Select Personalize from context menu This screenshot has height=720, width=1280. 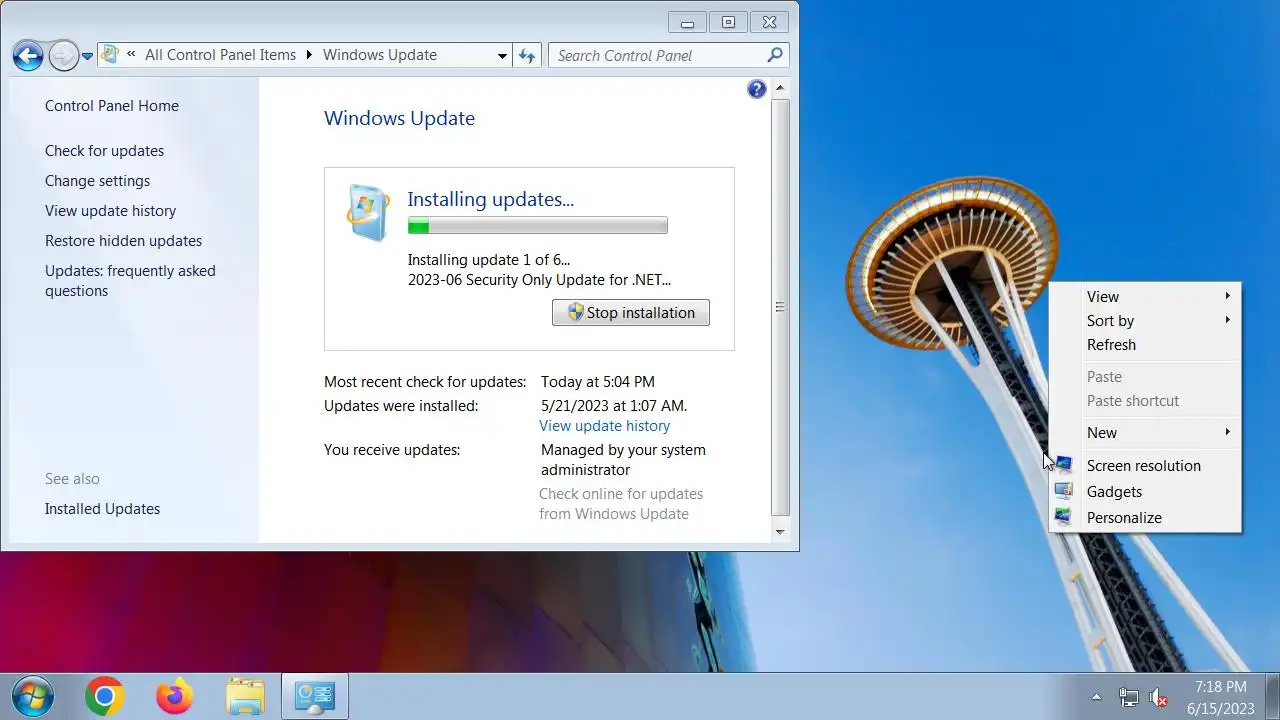pyautogui.click(x=1145, y=517)
